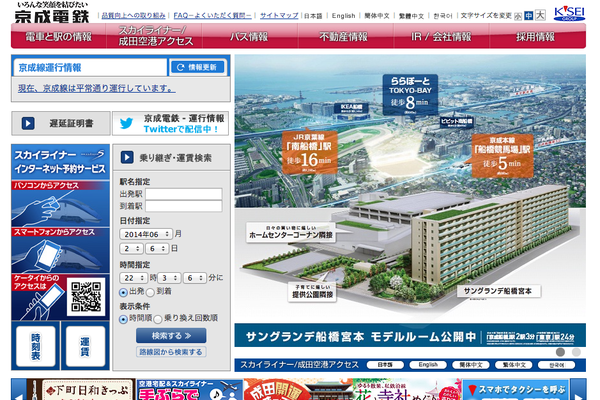The image size is (600, 400).
Task: Open the 運賃 fare tile
Action: (85, 346)
